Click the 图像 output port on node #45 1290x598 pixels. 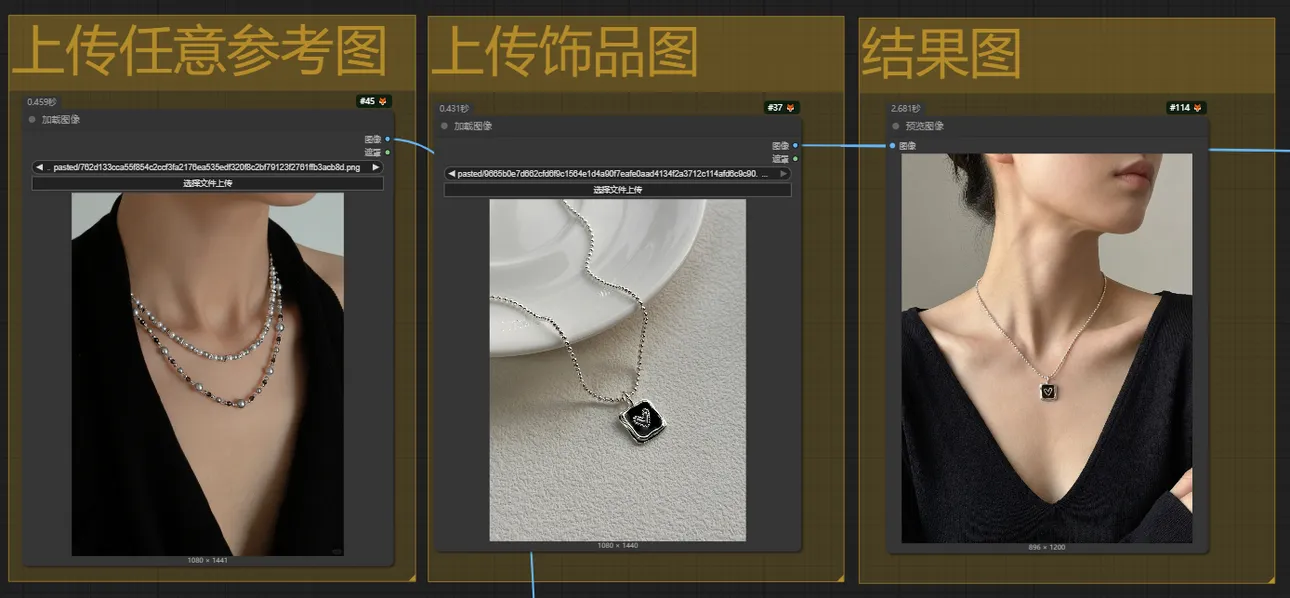pyautogui.click(x=387, y=139)
